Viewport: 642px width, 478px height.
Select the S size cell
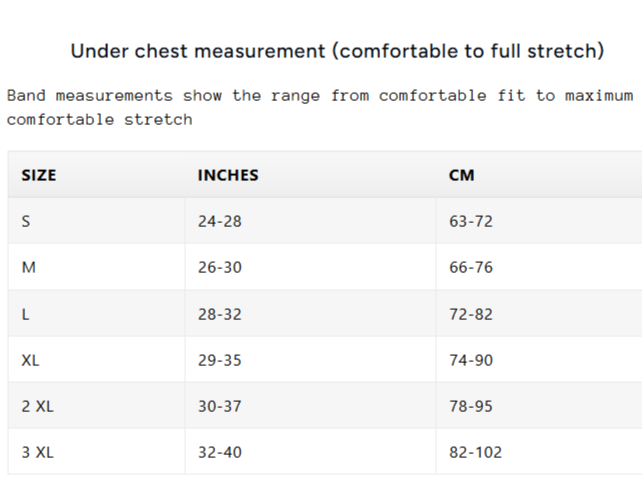click(26, 221)
